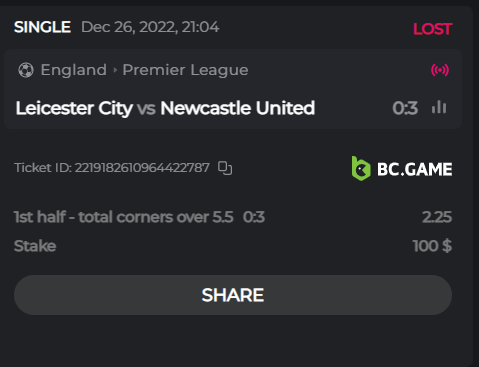Click the 2.25 odds value
The width and height of the screenshot is (479, 367).
437,217
